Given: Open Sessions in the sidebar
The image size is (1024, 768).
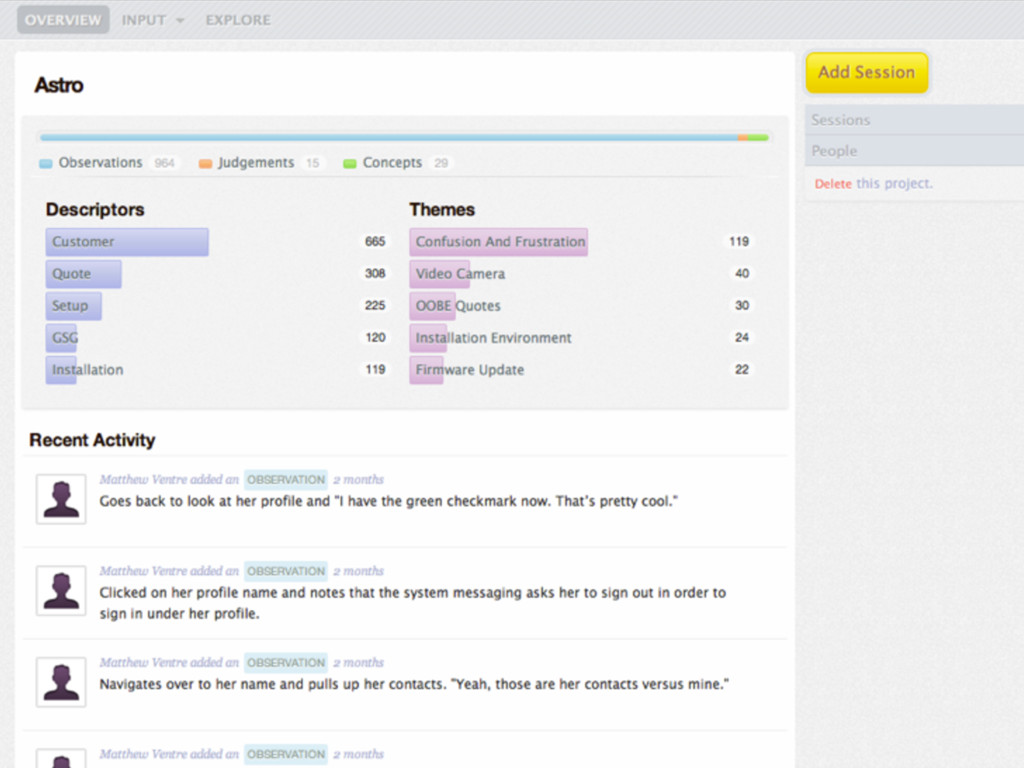Looking at the screenshot, I should (x=914, y=120).
